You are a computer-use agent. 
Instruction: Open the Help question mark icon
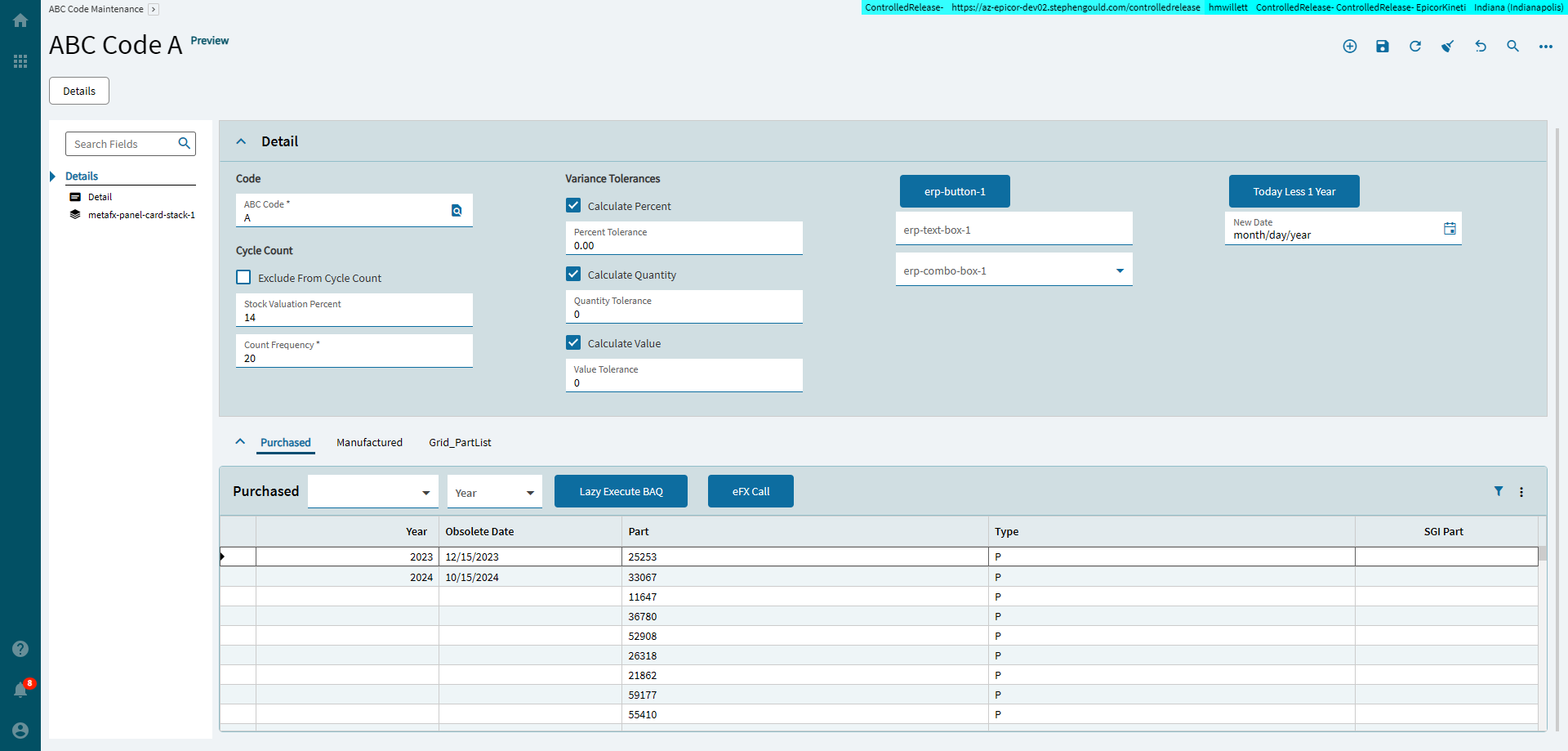[x=20, y=649]
